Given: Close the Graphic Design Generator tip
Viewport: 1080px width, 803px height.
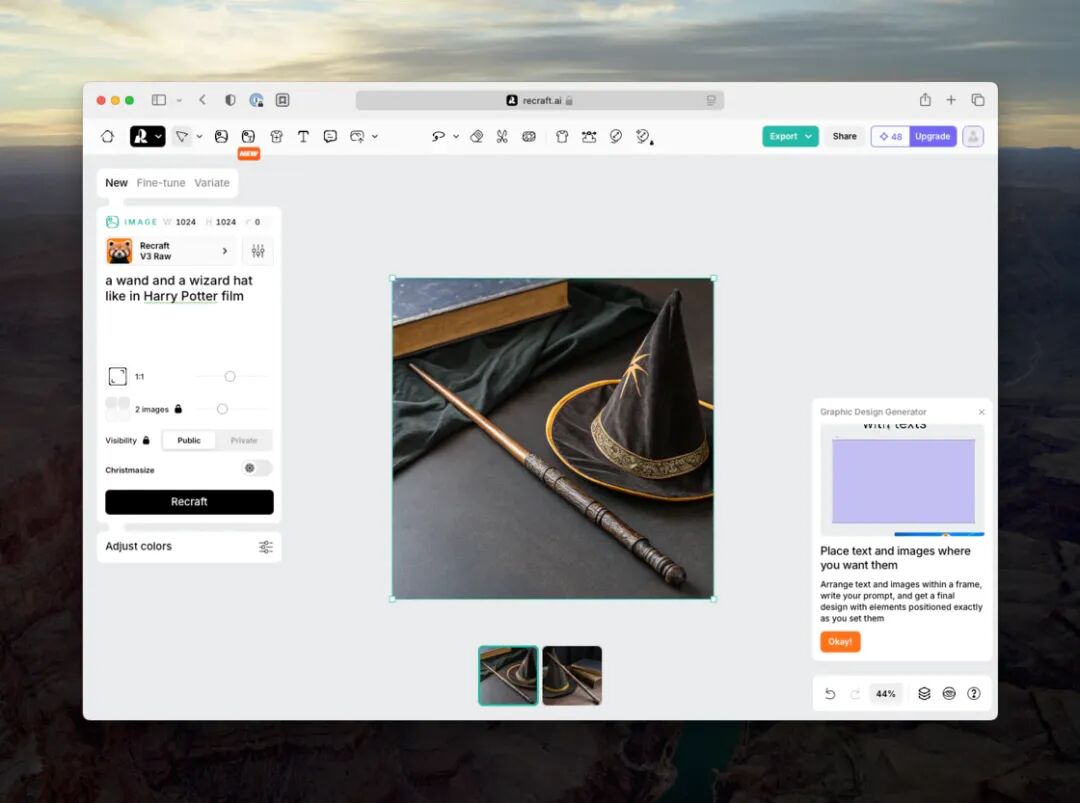Looking at the screenshot, I should pyautogui.click(x=982, y=412).
